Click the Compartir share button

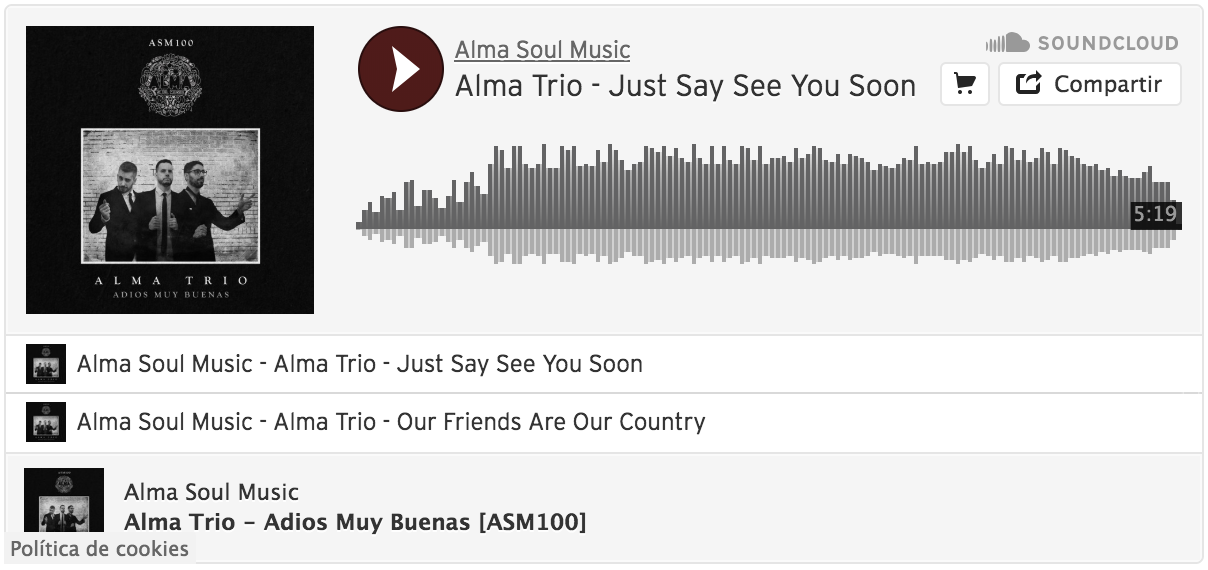[1090, 84]
